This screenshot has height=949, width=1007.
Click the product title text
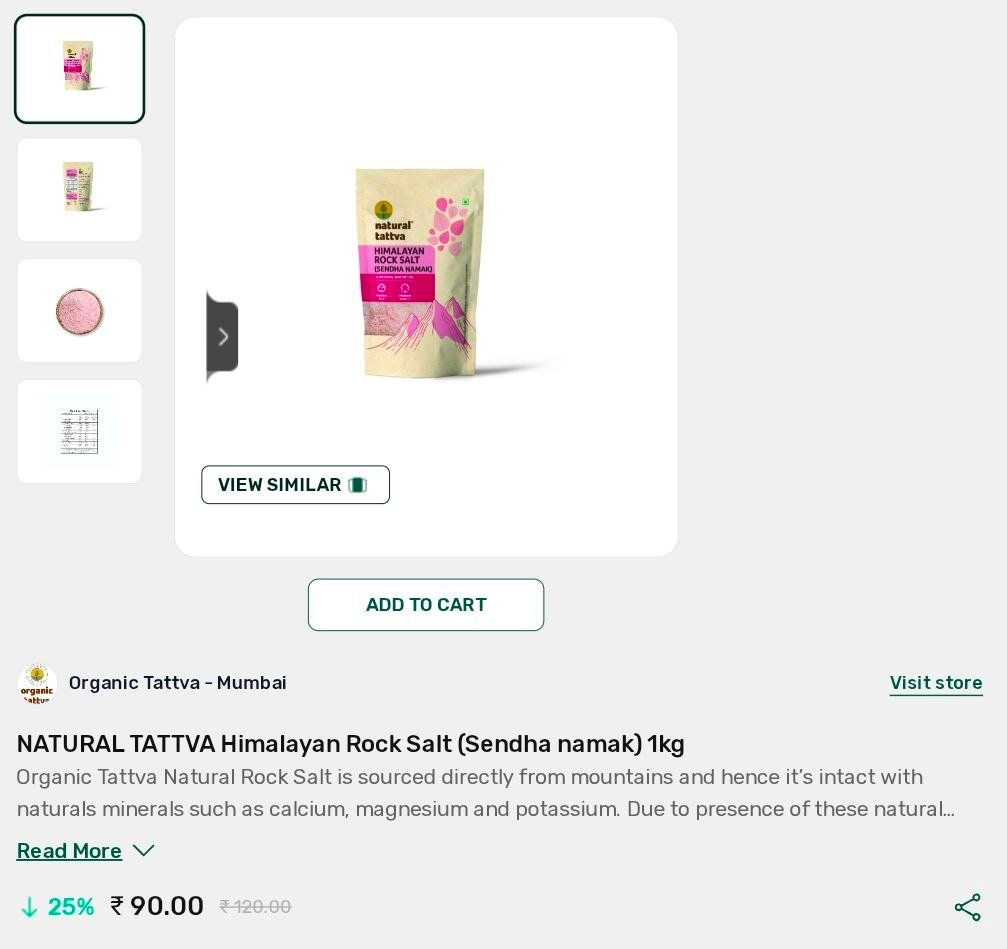point(351,744)
